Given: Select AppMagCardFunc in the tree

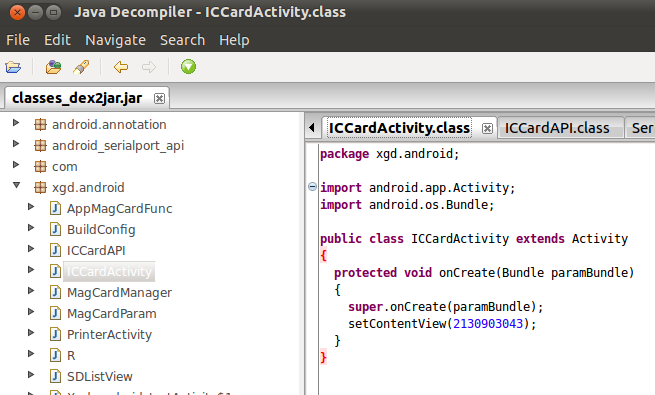Looking at the screenshot, I should point(119,208).
